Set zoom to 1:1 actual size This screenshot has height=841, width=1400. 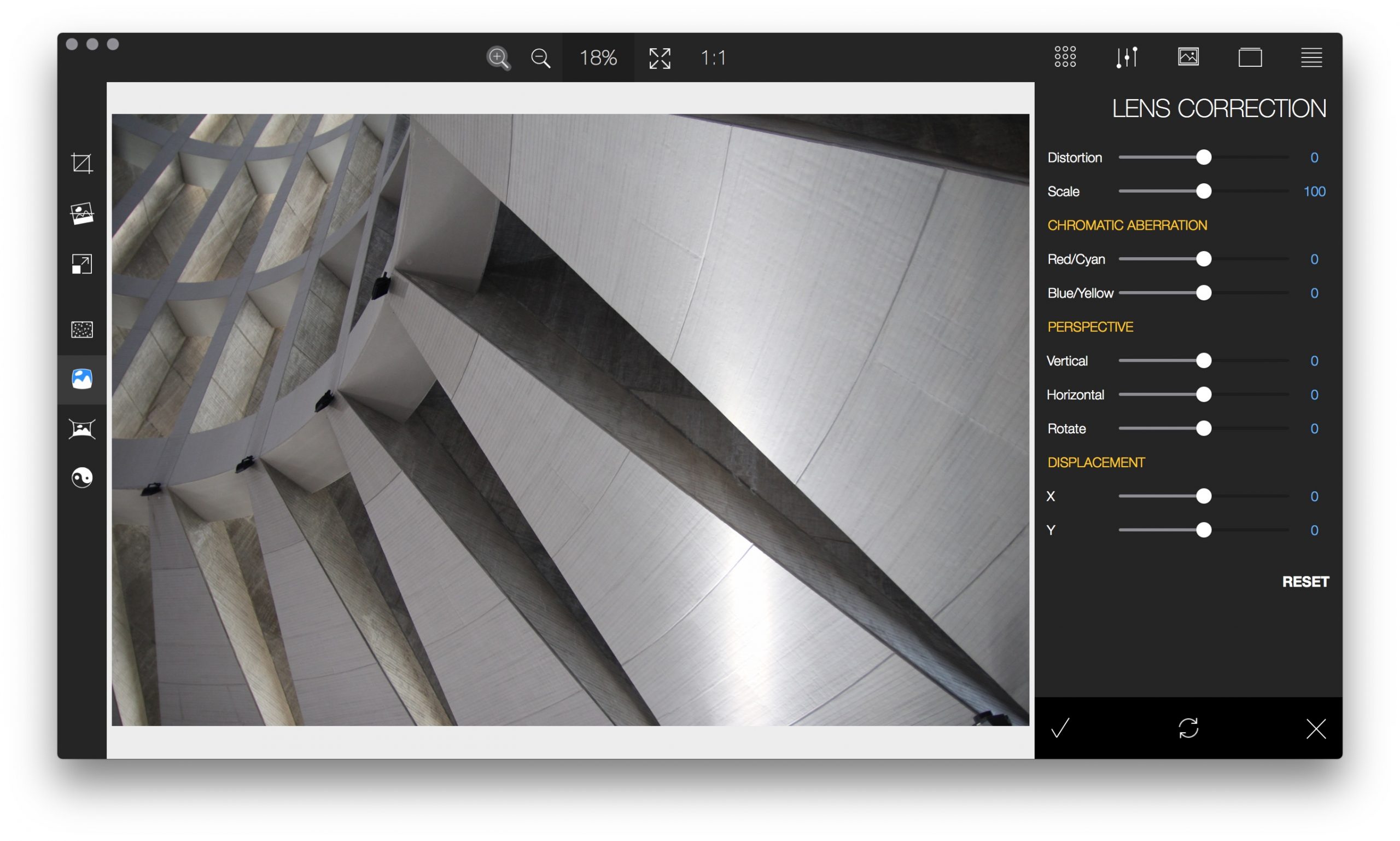pyautogui.click(x=713, y=58)
